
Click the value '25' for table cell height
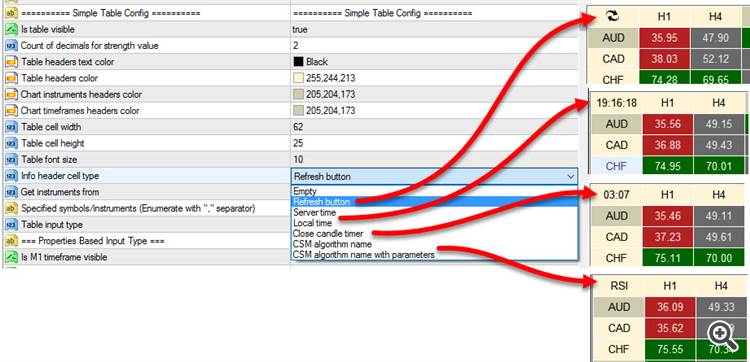tap(298, 143)
